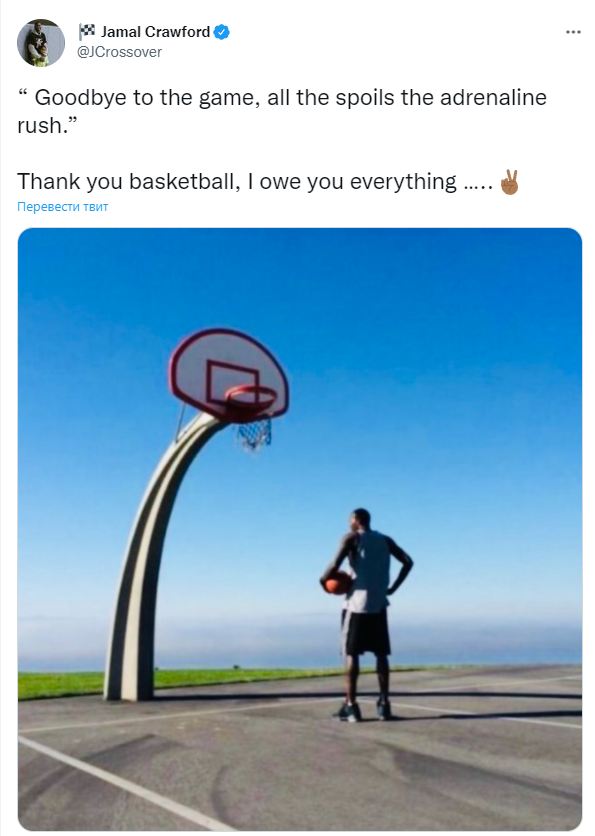Click the hoop net in the photo
Viewport: 595px width, 836px height.
(254, 432)
